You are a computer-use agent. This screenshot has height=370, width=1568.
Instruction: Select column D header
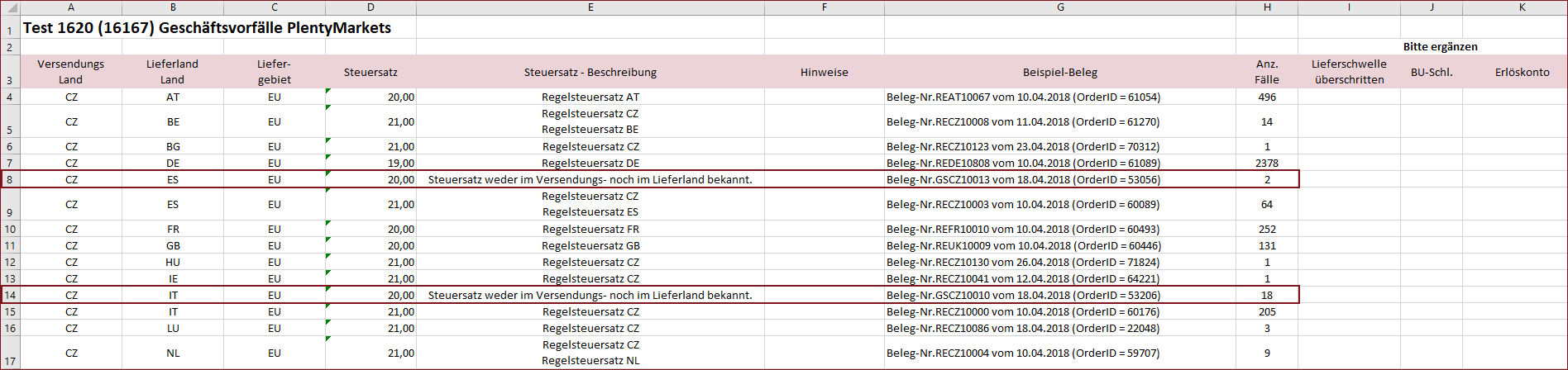370,7
